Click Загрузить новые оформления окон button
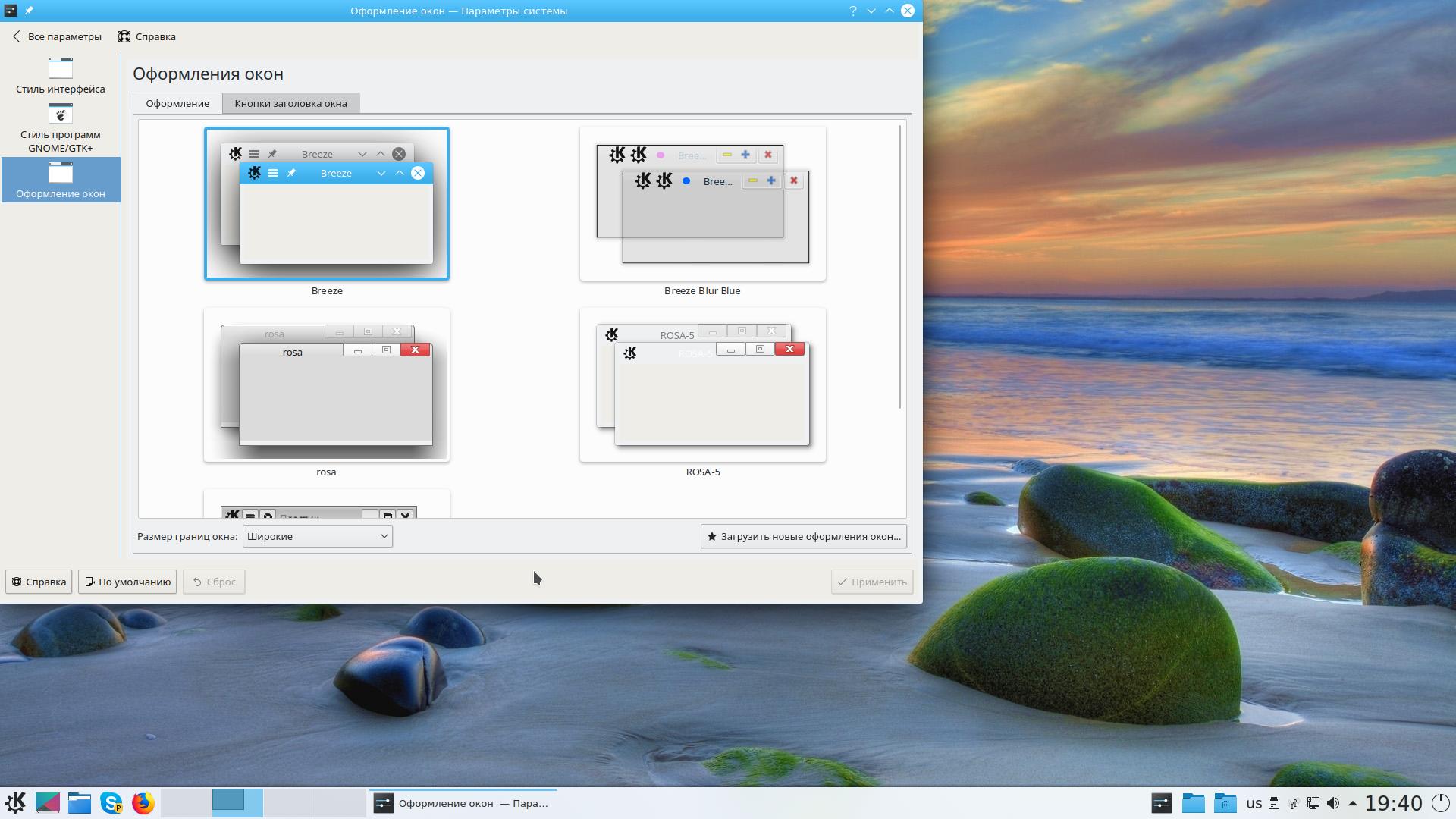Viewport: 1456px width, 819px height. click(803, 536)
